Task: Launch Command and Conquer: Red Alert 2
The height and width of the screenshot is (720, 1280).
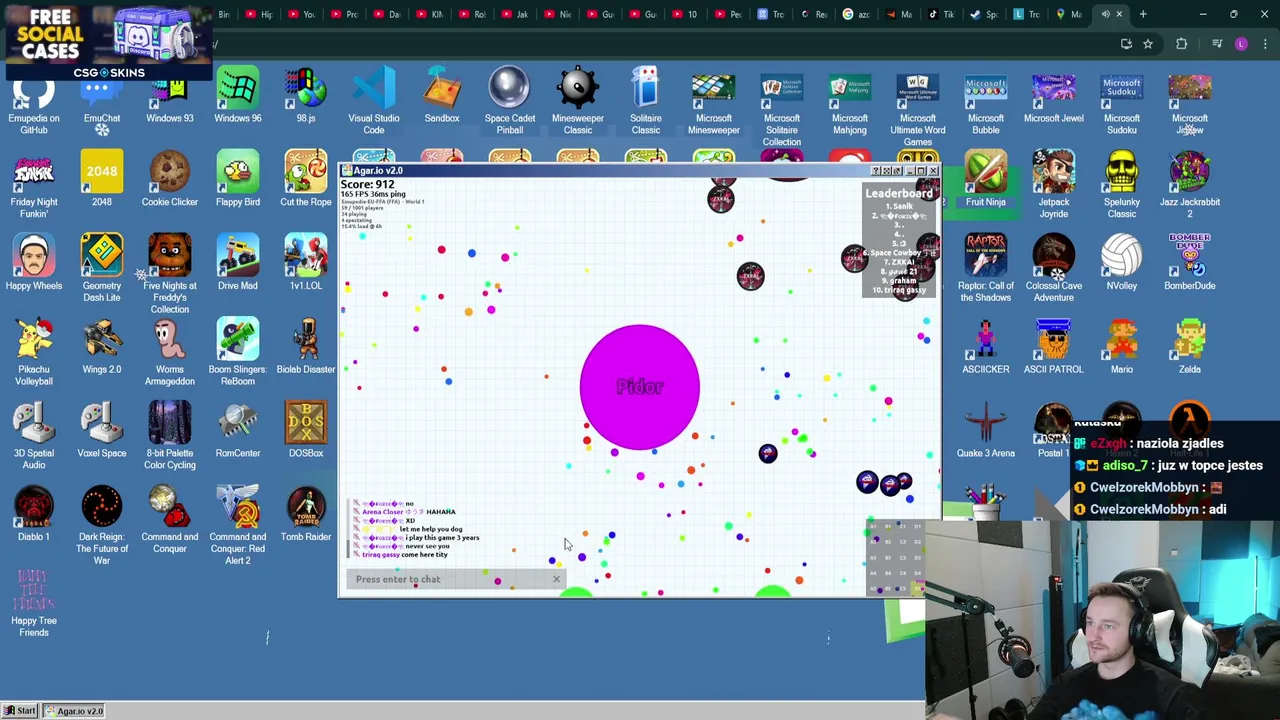Action: tap(238, 527)
